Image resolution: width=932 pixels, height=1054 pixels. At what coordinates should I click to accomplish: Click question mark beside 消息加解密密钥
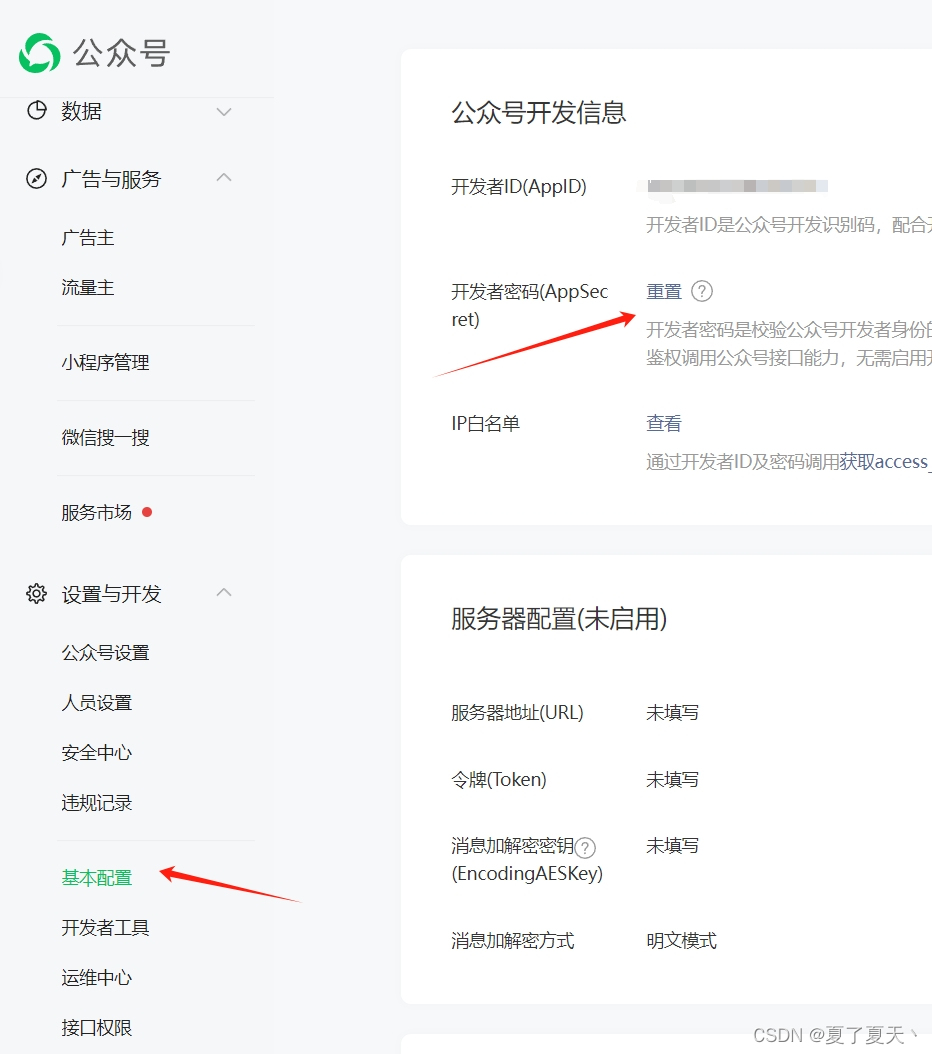click(584, 845)
